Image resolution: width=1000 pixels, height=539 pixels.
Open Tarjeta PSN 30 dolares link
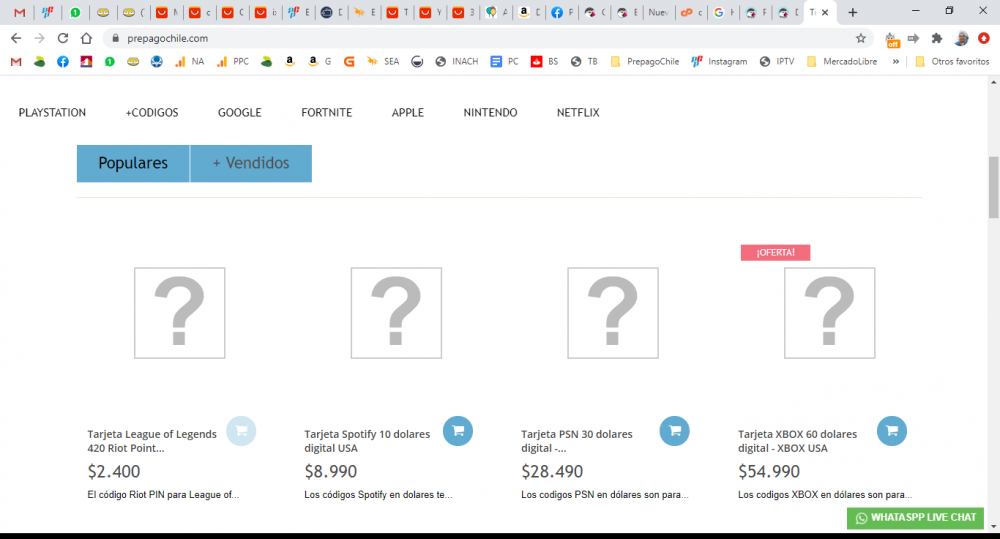577,441
